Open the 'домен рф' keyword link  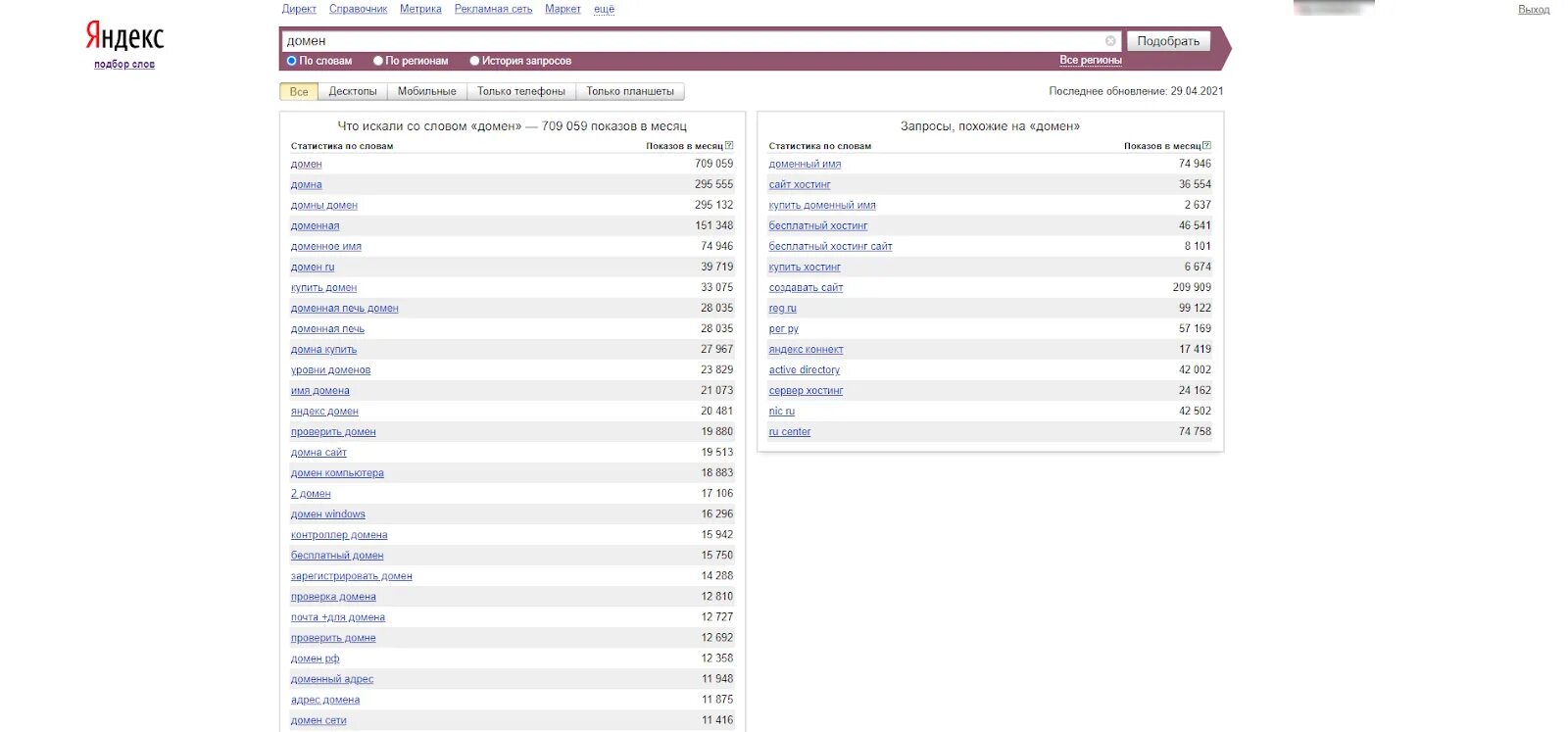[315, 659]
